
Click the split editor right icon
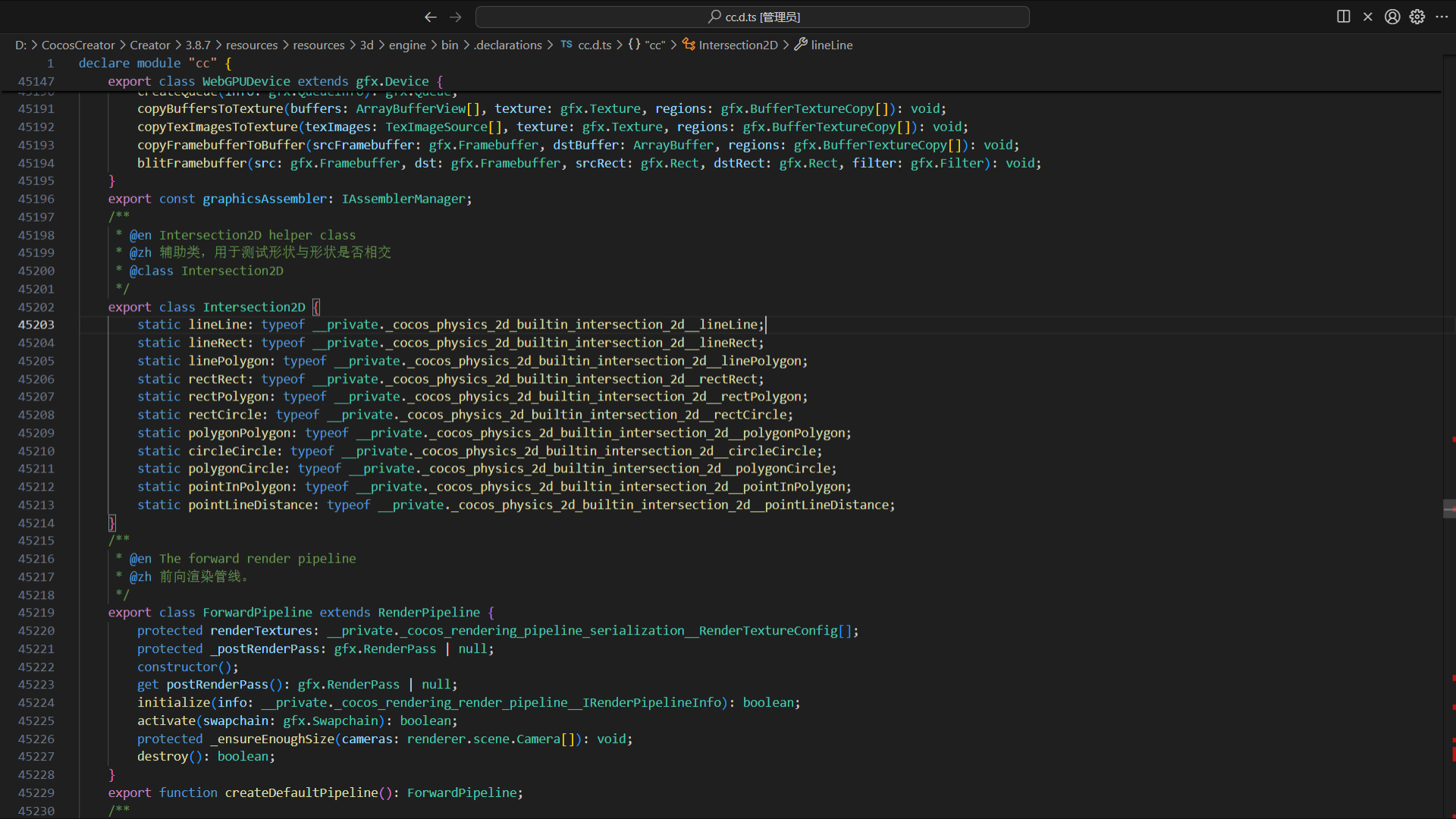click(1343, 17)
